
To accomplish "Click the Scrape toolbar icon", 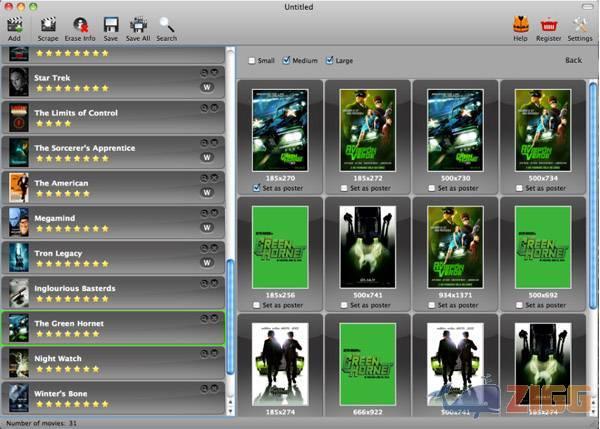I will click(x=48, y=24).
